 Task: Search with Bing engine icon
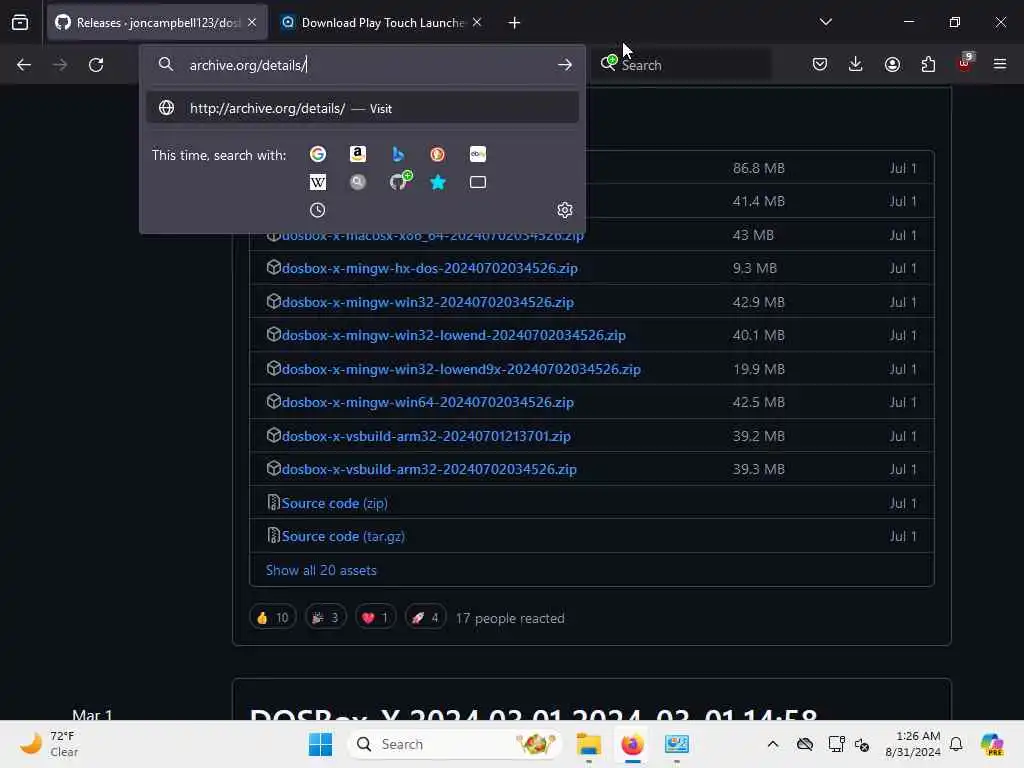point(398,154)
